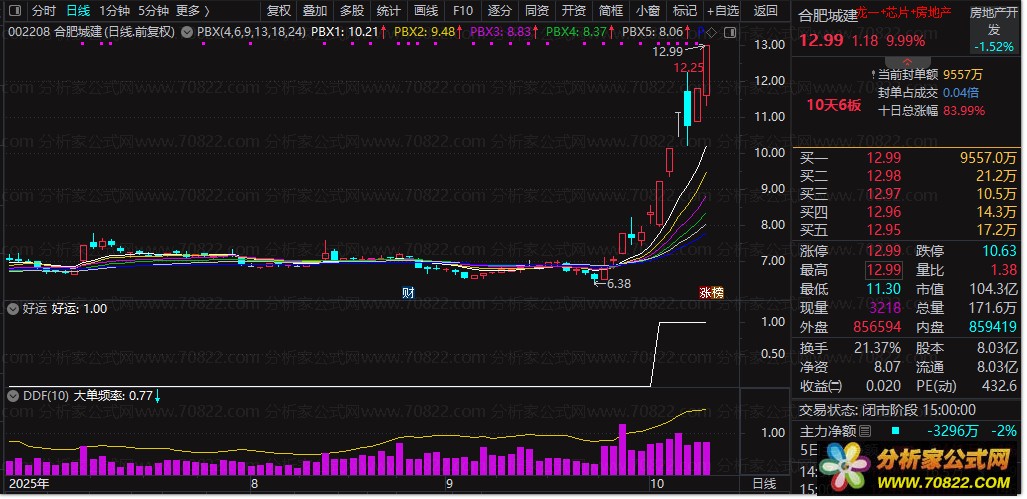Click the 买二 price 12.98
This screenshot has width=1027, height=499.
pos(884,176)
